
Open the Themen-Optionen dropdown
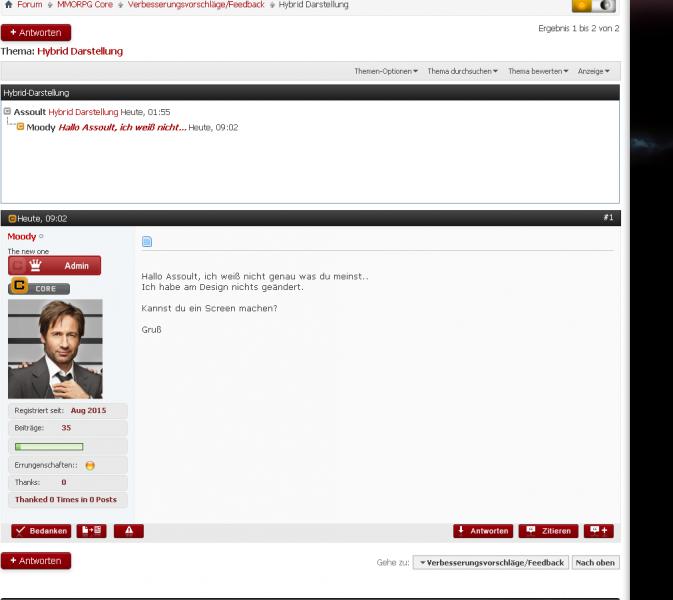click(x=386, y=71)
